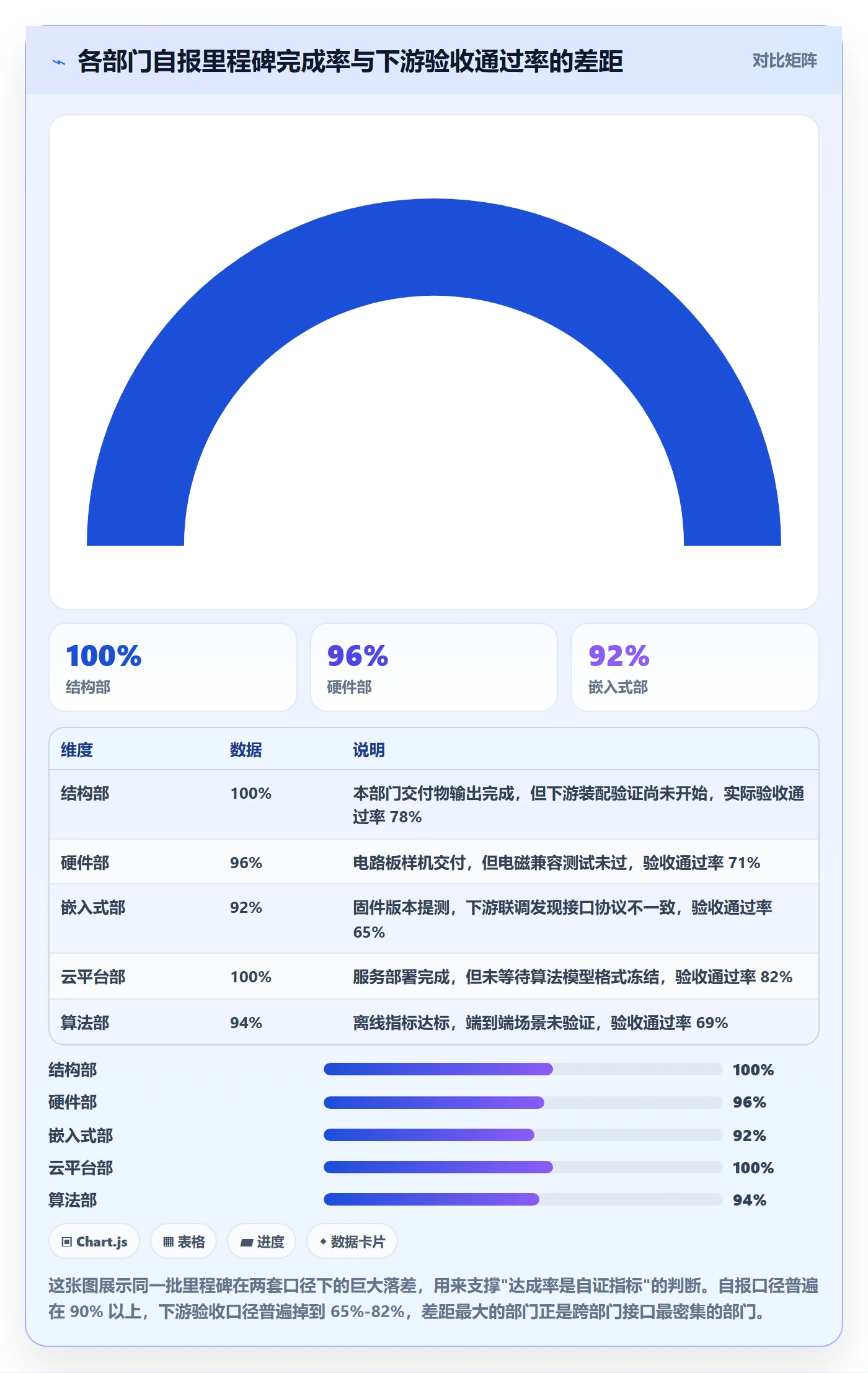Viewport: 868px width, 1373px height.
Task: Click the footer paragraph starting with 这张图展示
Action: tap(433, 1299)
